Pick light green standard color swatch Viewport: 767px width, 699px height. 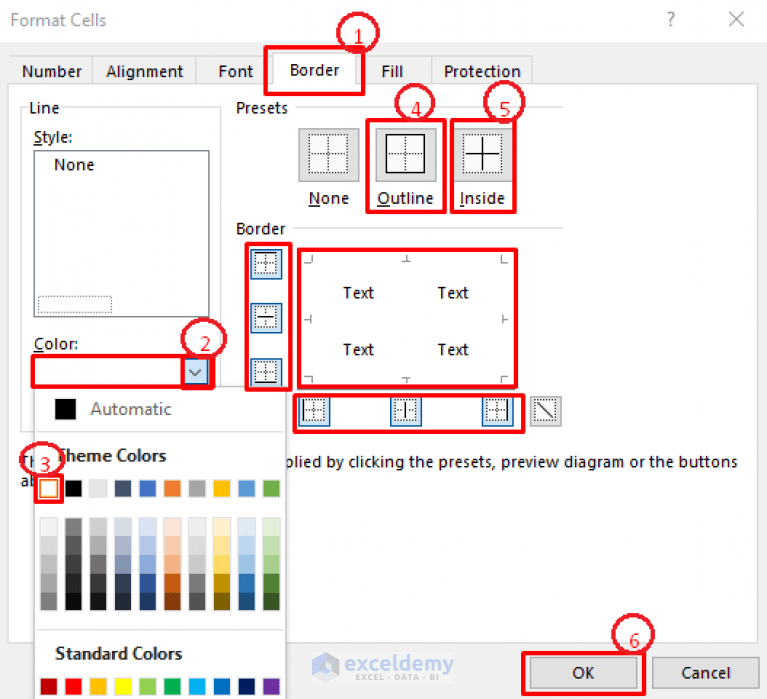pyautogui.click(x=148, y=686)
